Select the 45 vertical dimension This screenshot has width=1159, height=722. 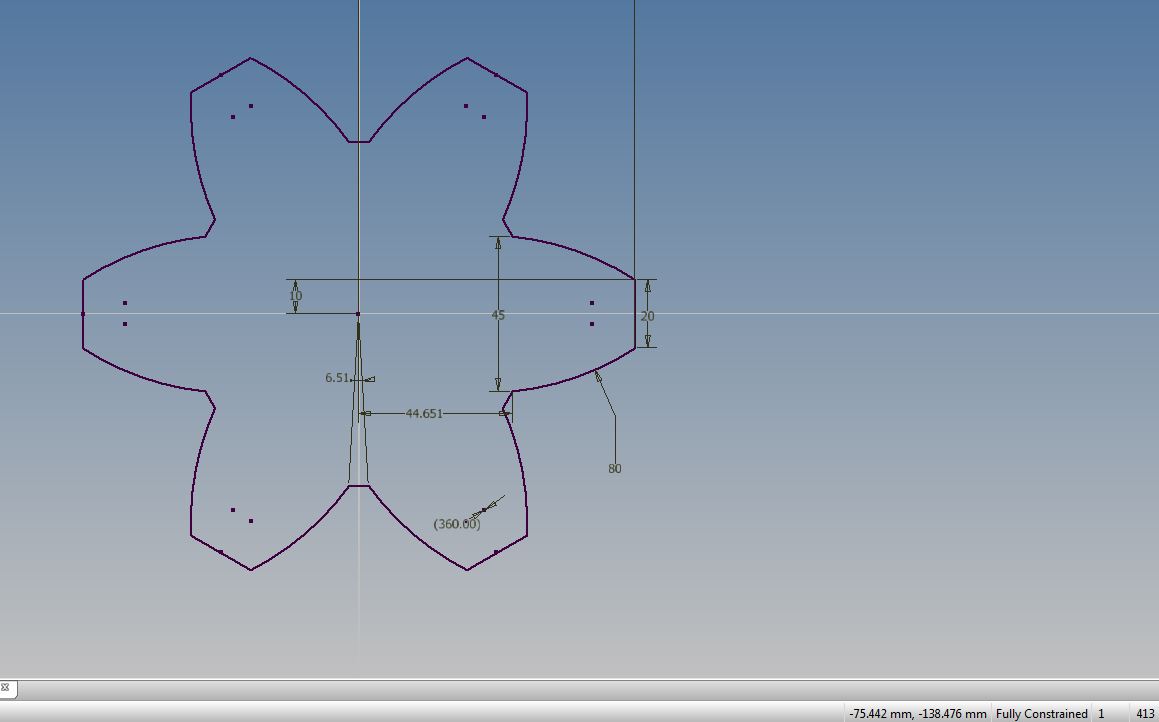pos(498,315)
